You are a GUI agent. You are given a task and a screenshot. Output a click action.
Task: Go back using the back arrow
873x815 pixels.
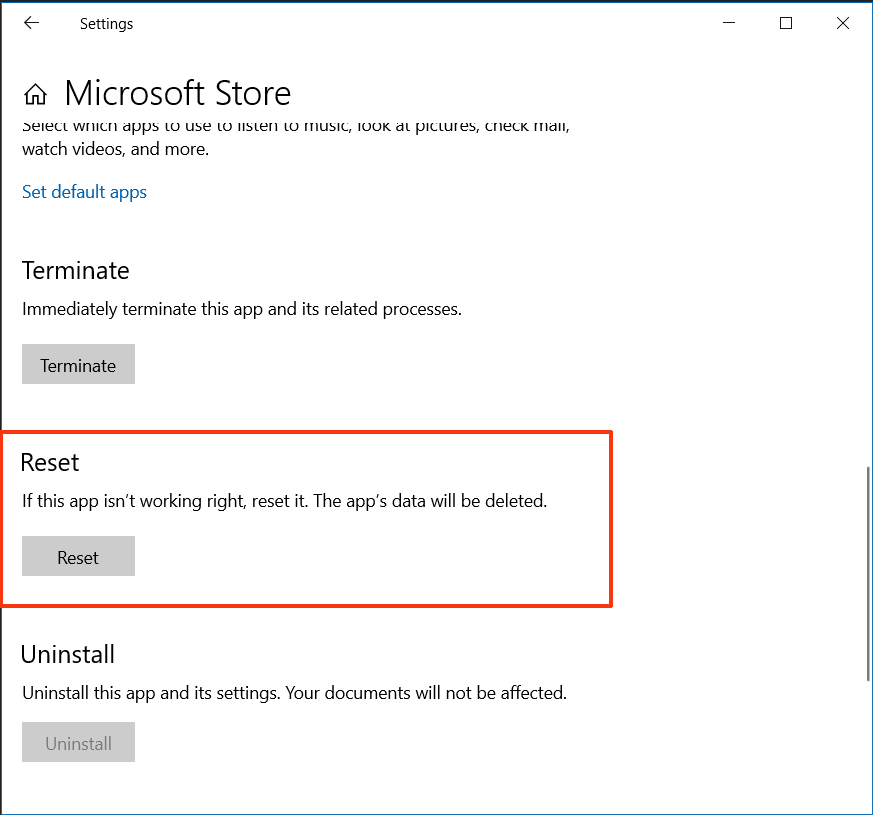(x=31, y=23)
